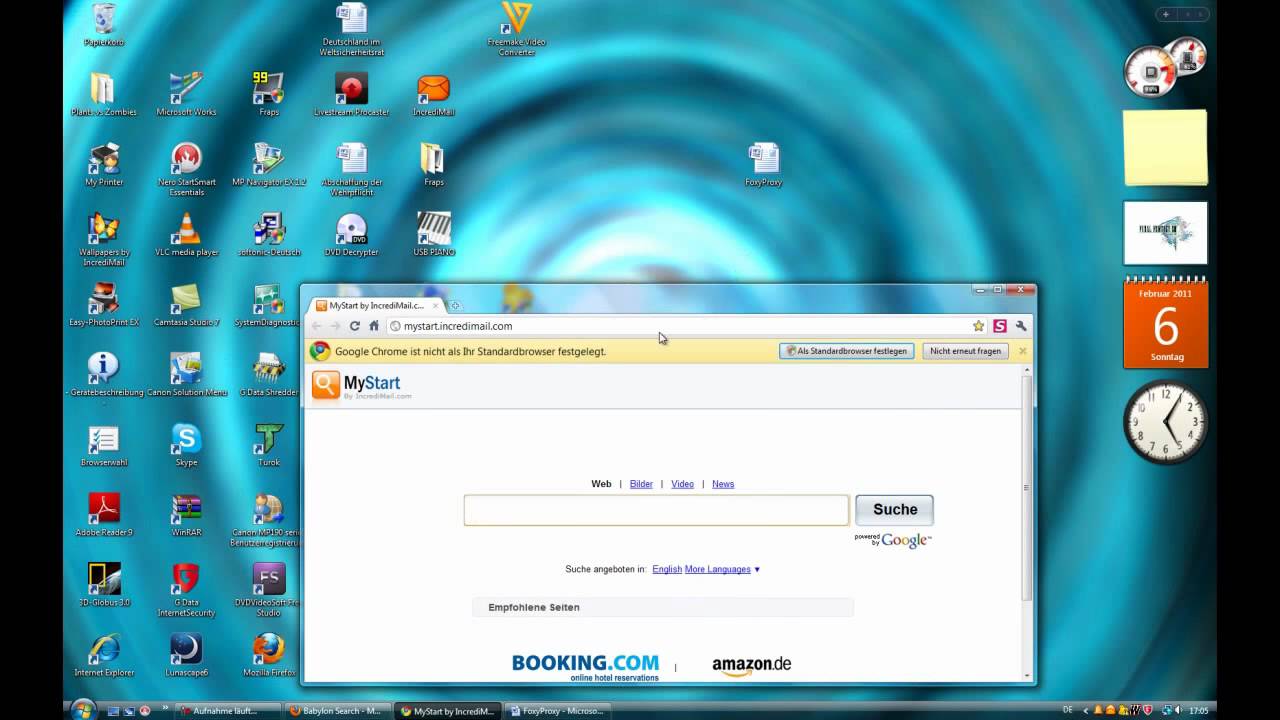Open Easy-PhotoPrint EX from the desktop
This screenshot has height=720, width=1280.
point(104,304)
